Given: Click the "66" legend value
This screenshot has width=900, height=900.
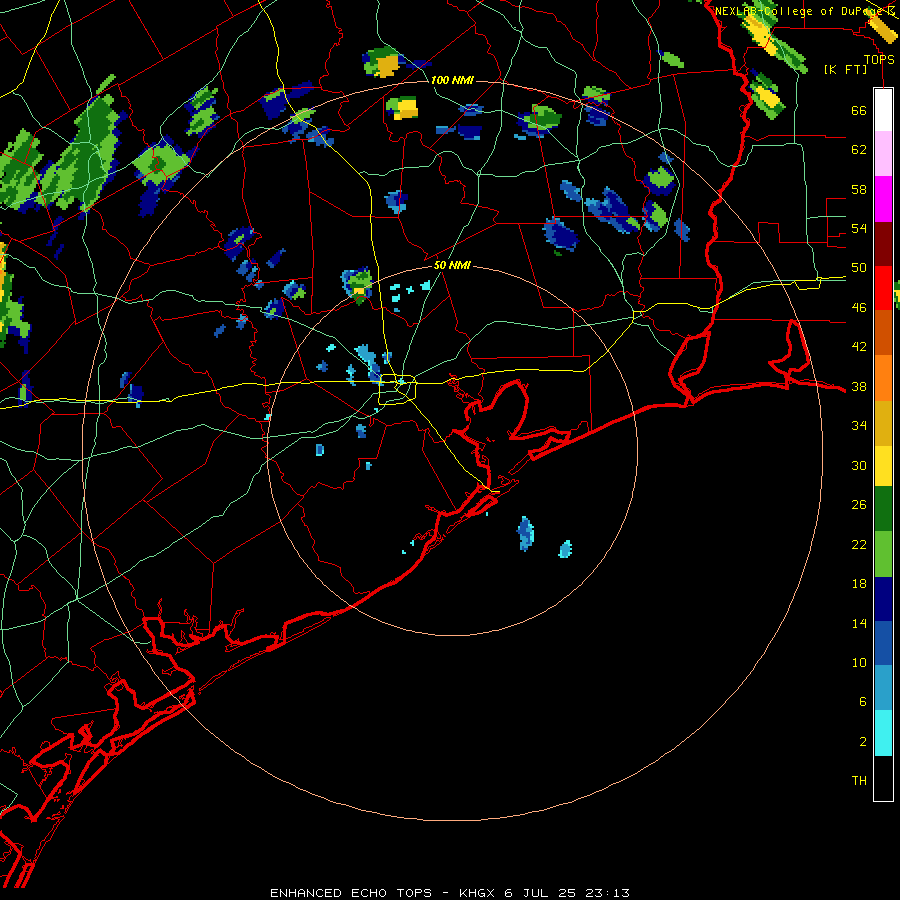Looking at the screenshot, I should (859, 110).
